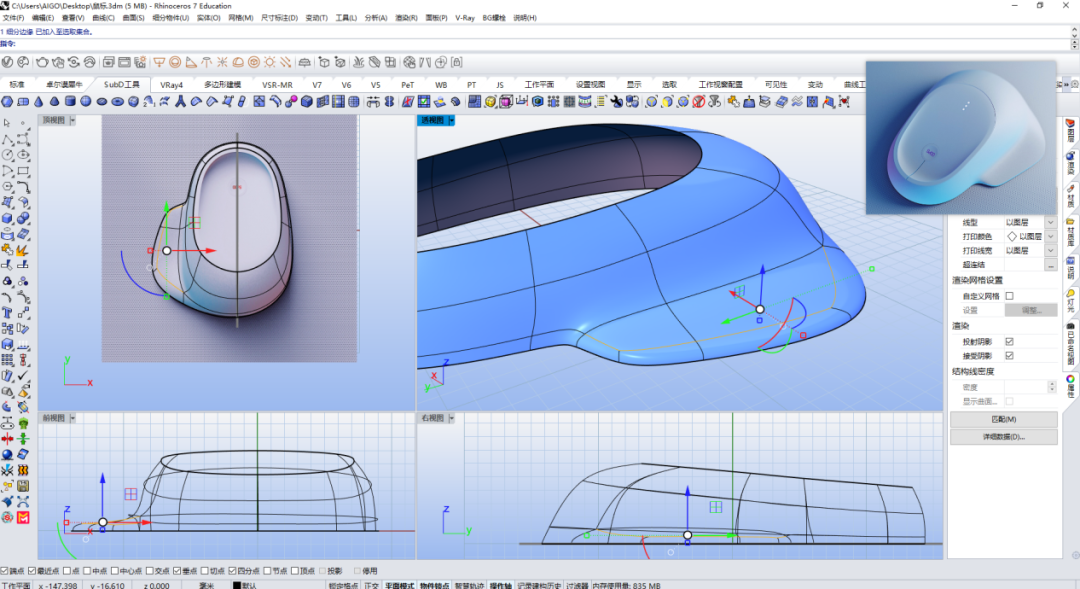Click the 指令 command input line

(x=537, y=43)
